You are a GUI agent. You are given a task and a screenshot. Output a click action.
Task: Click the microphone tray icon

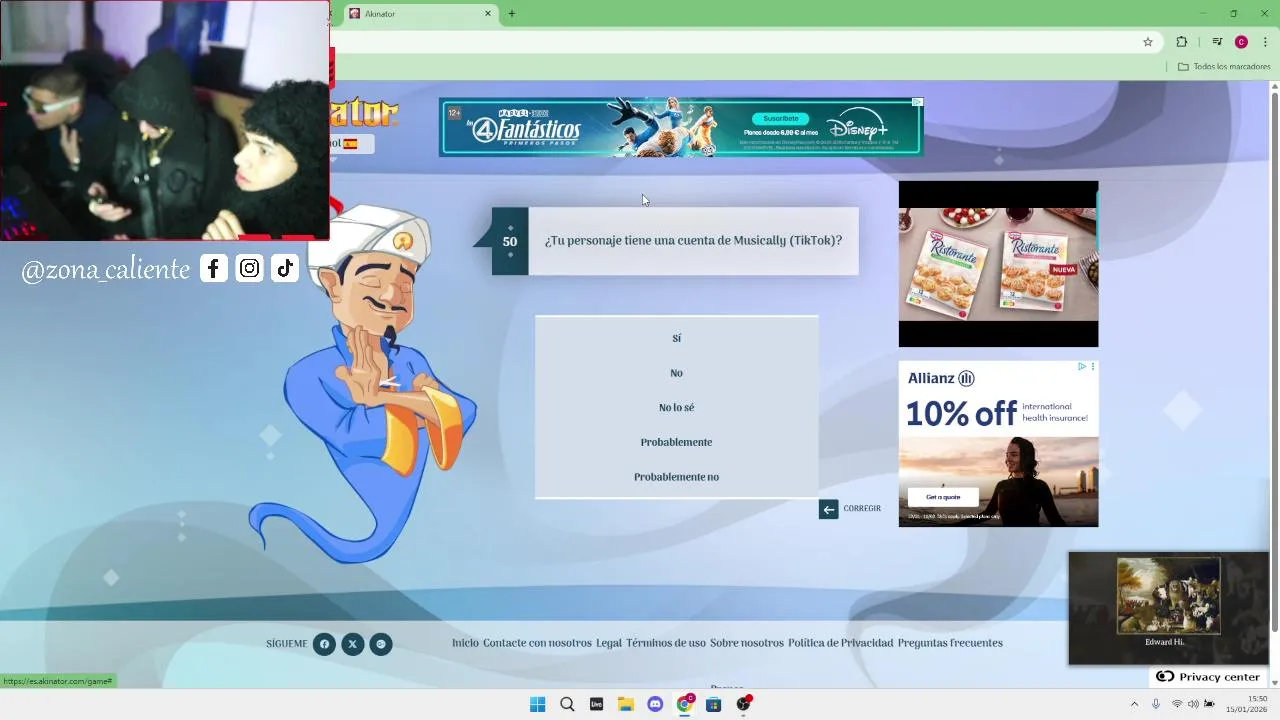pyautogui.click(x=1156, y=704)
